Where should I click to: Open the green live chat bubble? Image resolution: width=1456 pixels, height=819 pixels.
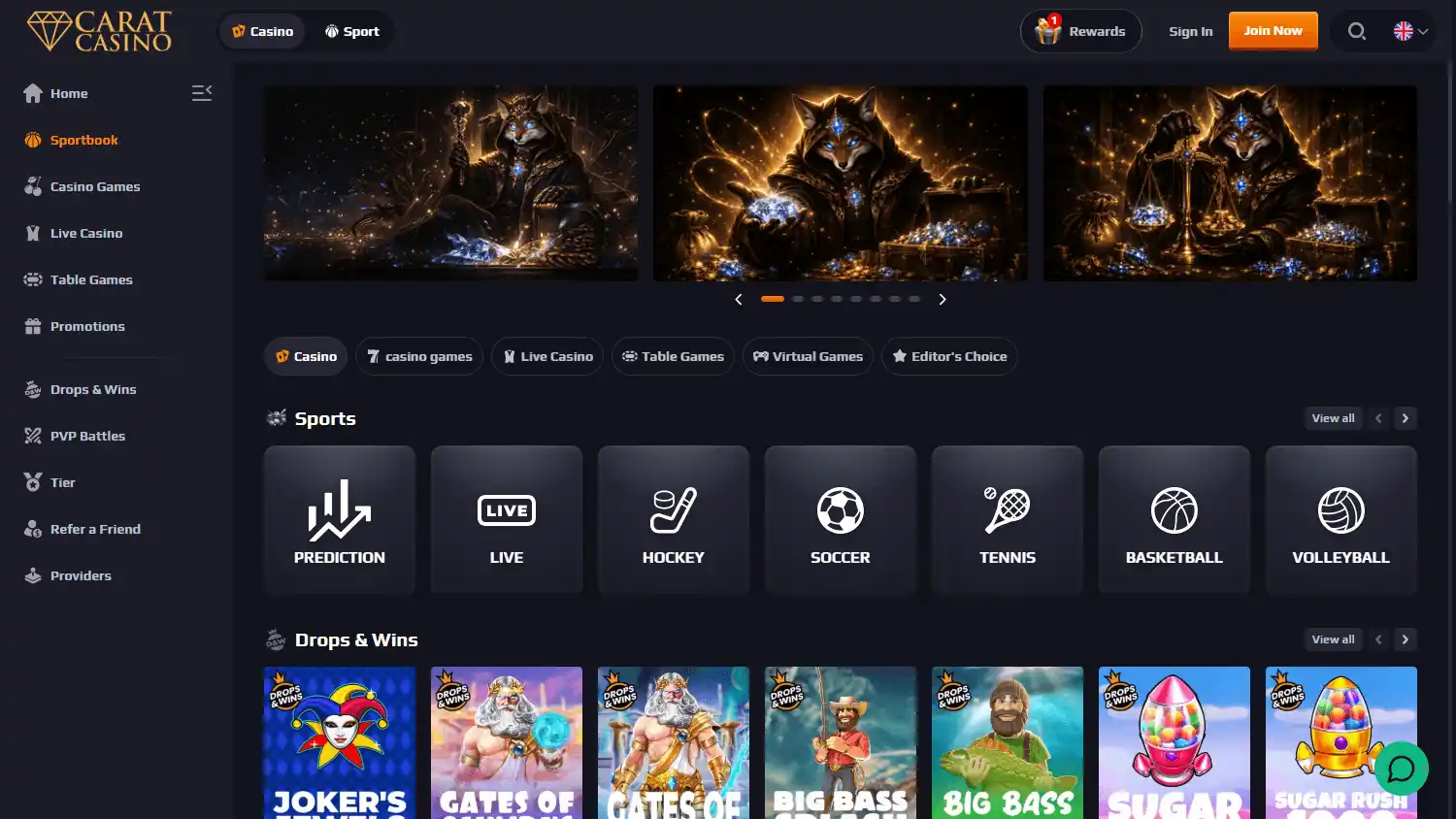[1402, 769]
